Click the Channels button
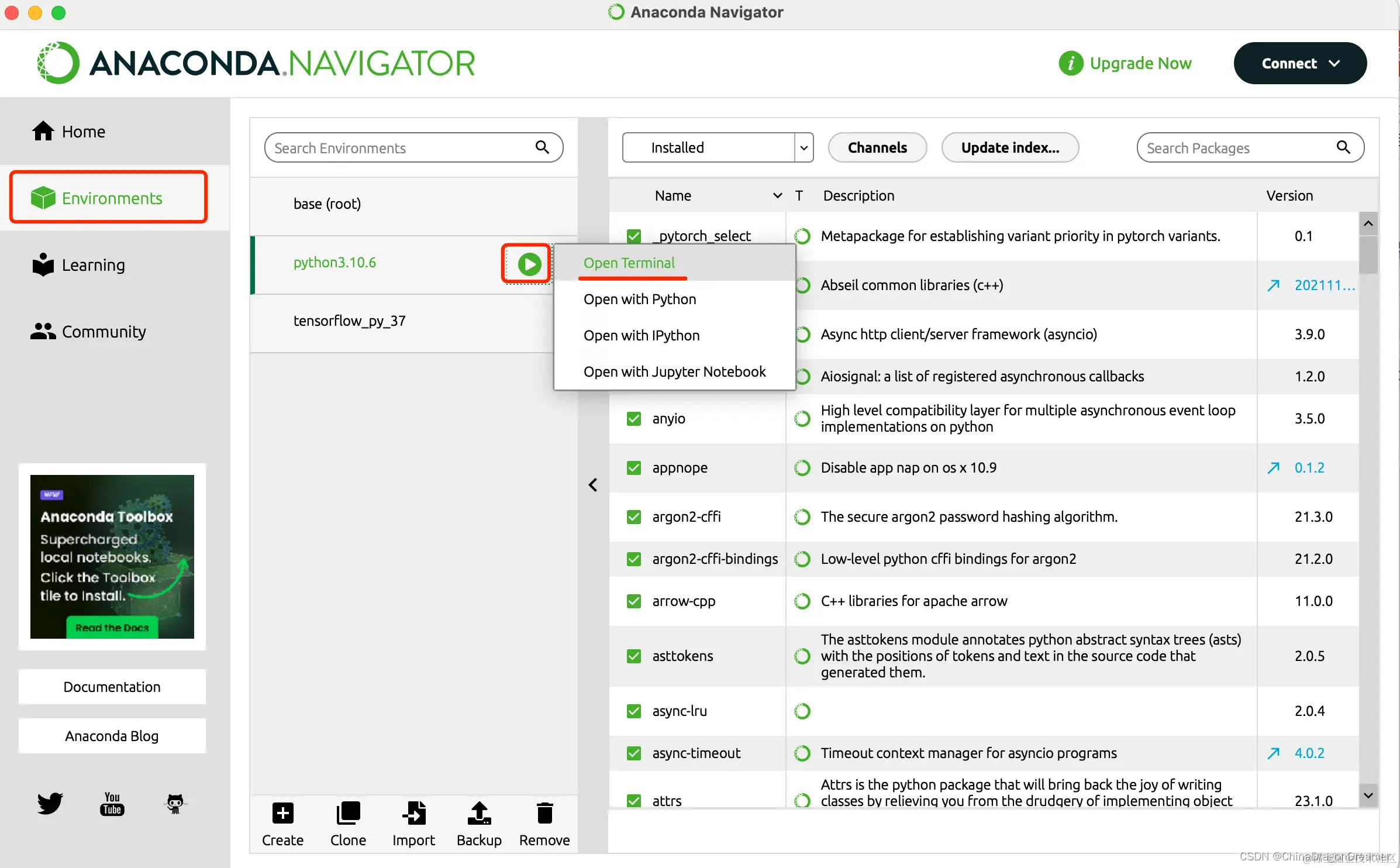The image size is (1400, 868). pyautogui.click(x=877, y=147)
